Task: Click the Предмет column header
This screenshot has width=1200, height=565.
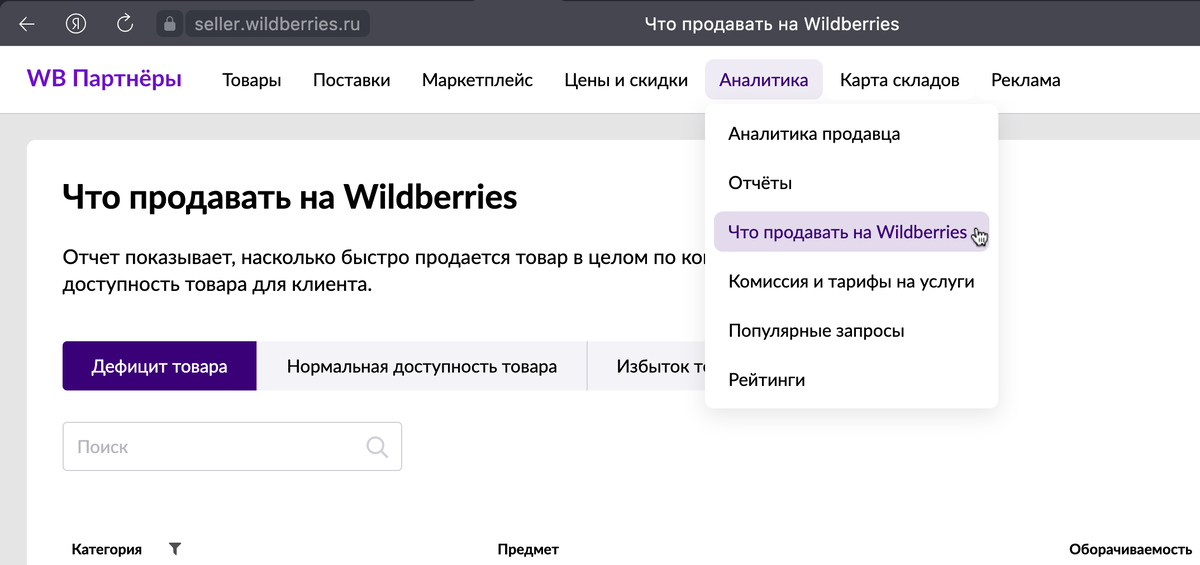Action: click(x=528, y=549)
